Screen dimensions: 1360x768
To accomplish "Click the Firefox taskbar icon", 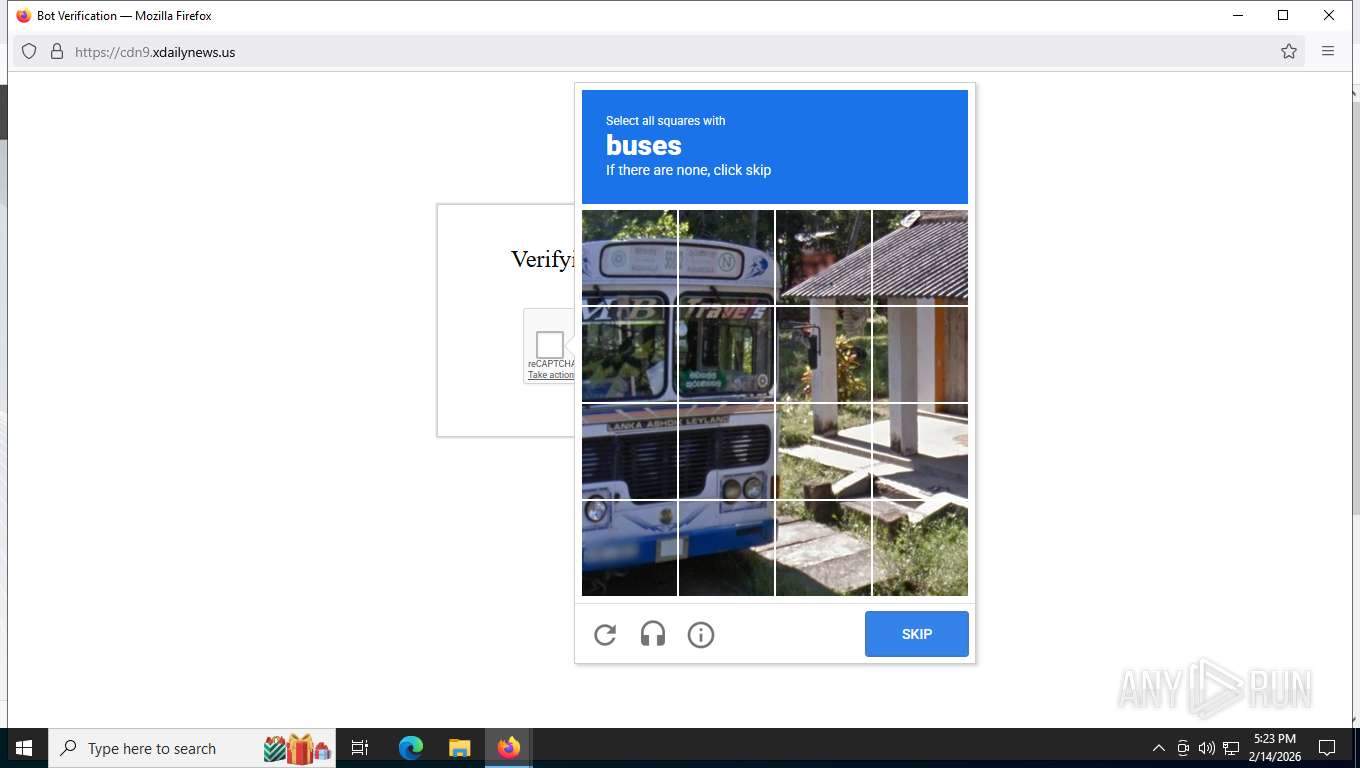I will (509, 748).
